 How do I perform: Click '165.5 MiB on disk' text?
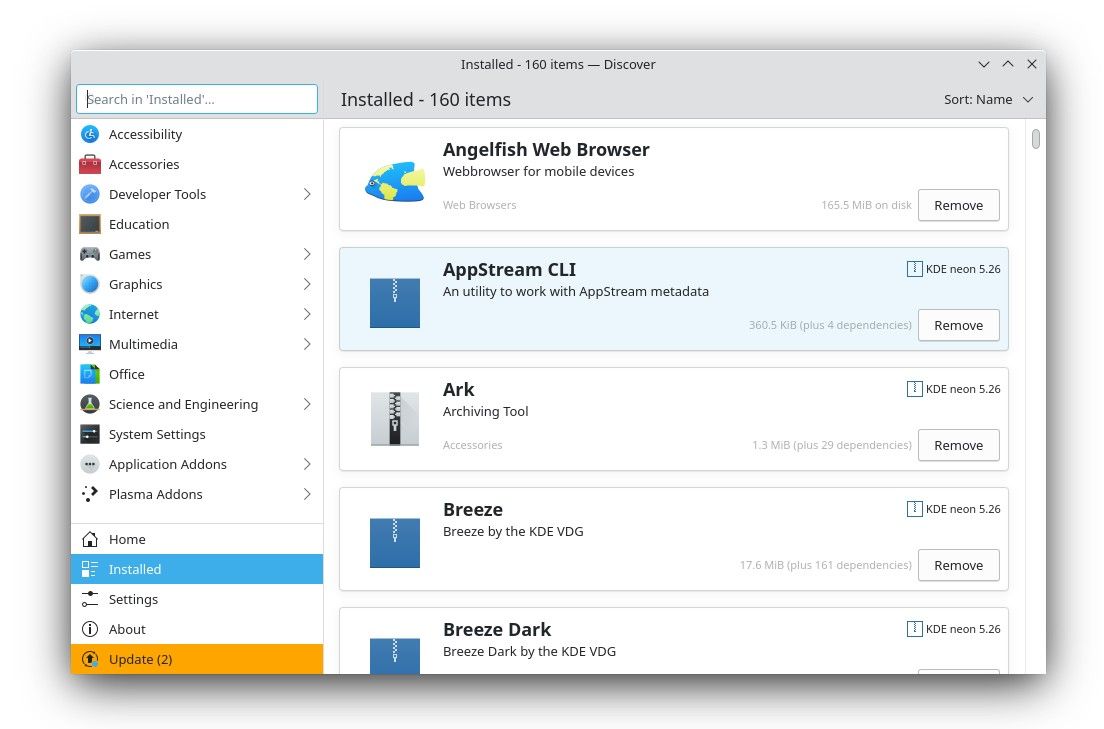tap(866, 205)
